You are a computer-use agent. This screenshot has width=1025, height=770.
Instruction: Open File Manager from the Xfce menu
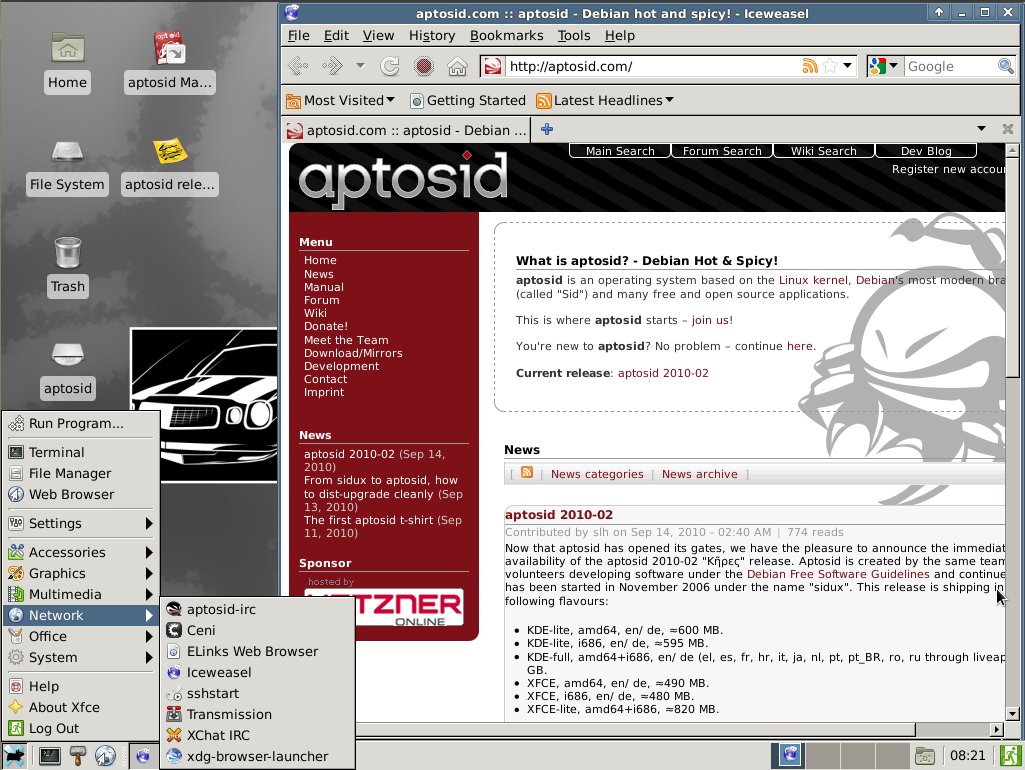click(x=81, y=473)
